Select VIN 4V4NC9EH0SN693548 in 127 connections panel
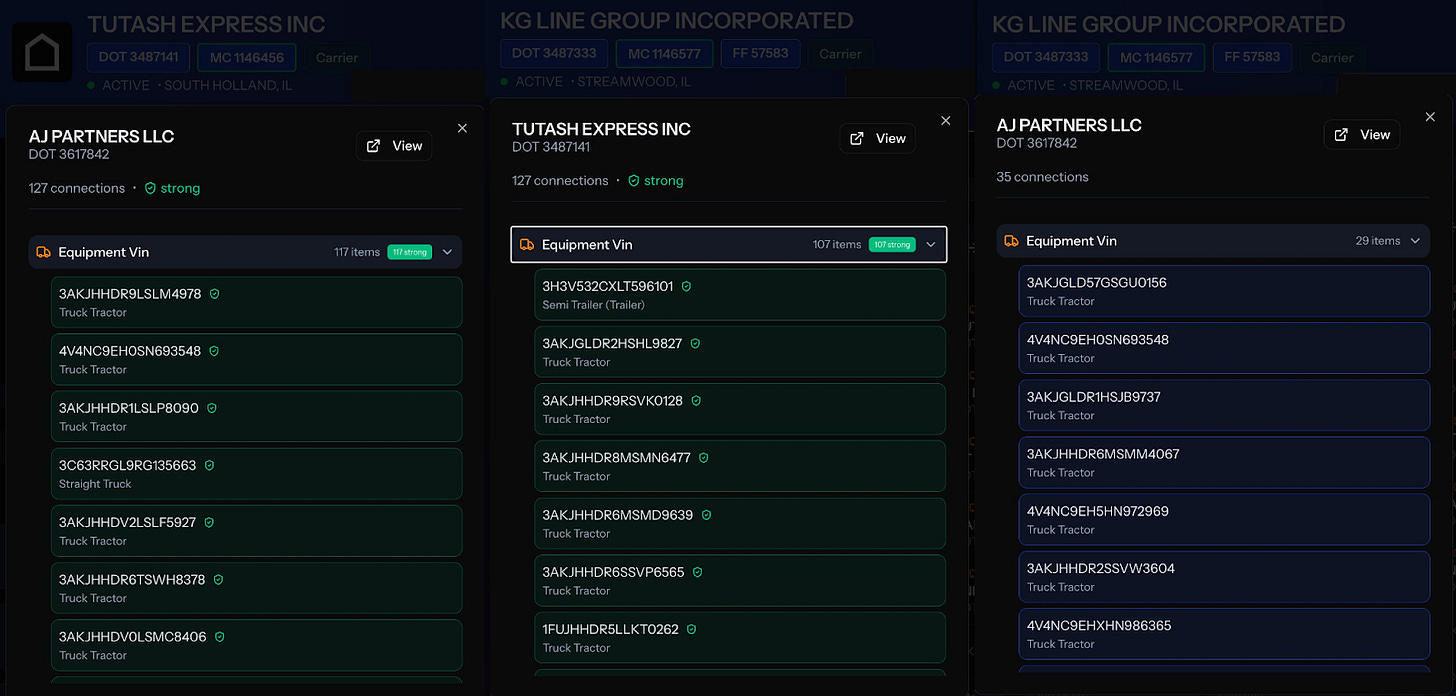Screen dimensions: 1456x696 click(256, 359)
